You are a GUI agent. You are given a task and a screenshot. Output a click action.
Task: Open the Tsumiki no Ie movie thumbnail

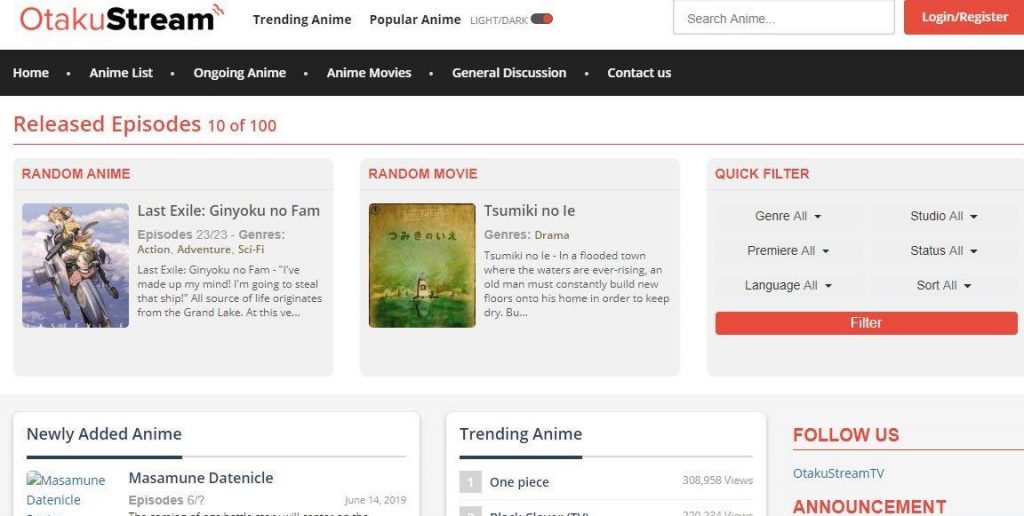pos(422,265)
